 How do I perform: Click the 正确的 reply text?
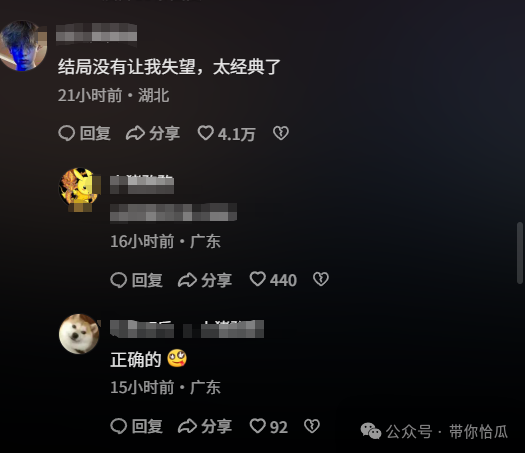[x=136, y=359]
